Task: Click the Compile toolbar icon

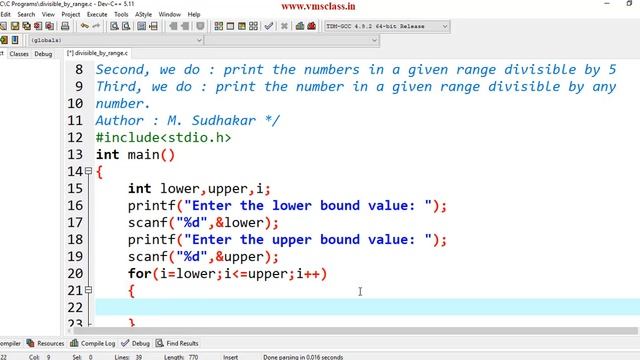Action: coord(218,26)
